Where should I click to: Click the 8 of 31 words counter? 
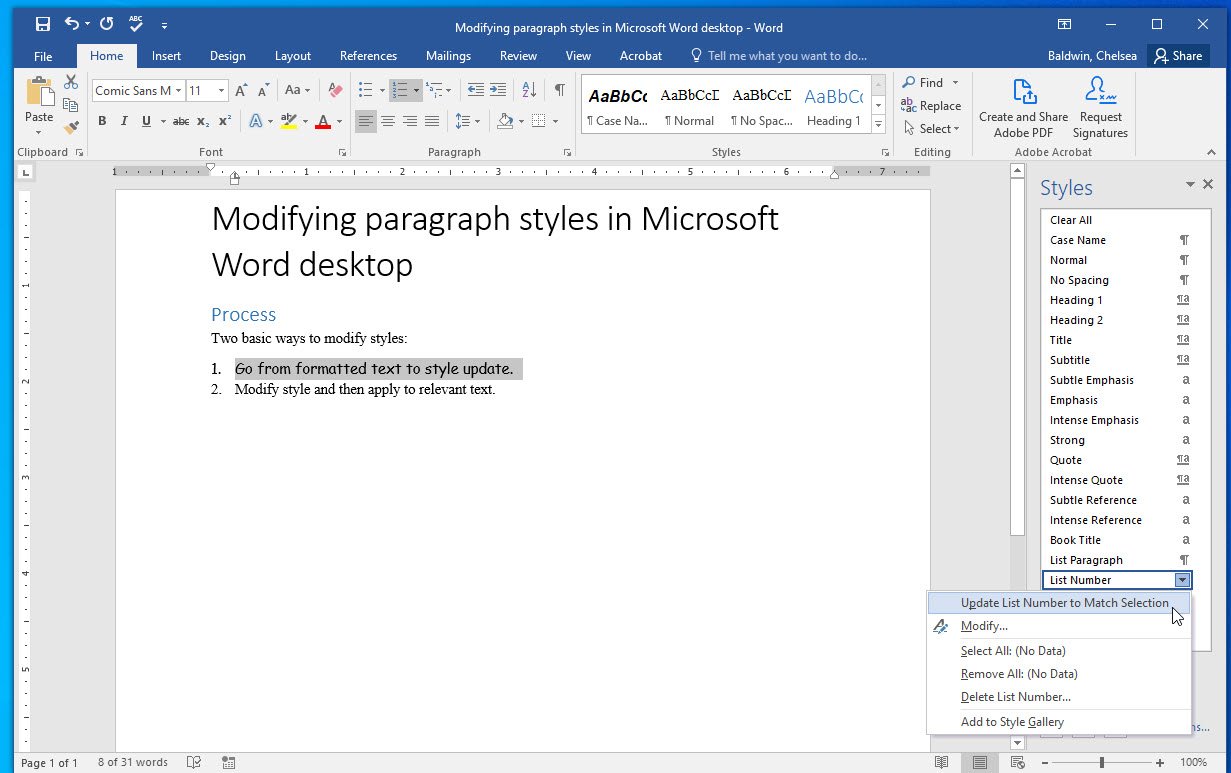tap(132, 762)
